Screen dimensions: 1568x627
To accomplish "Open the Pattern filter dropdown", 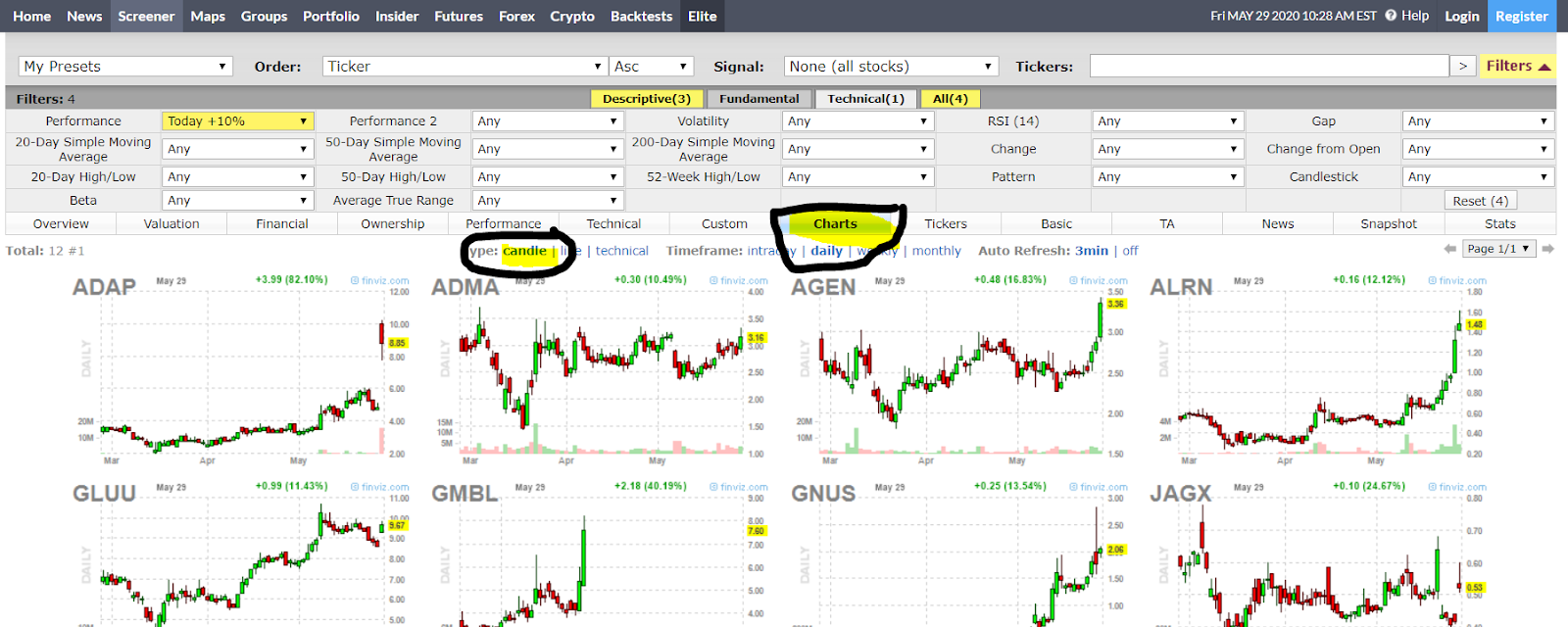I will 1168,176.
